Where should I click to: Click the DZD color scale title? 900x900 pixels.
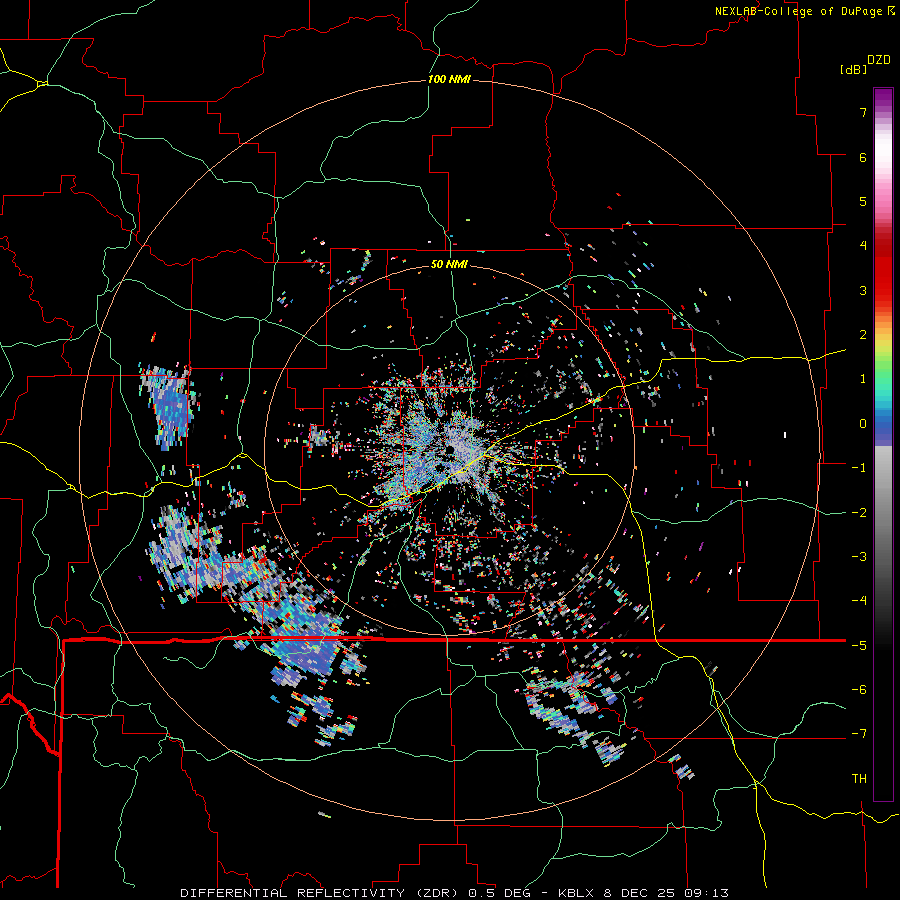pos(879,60)
